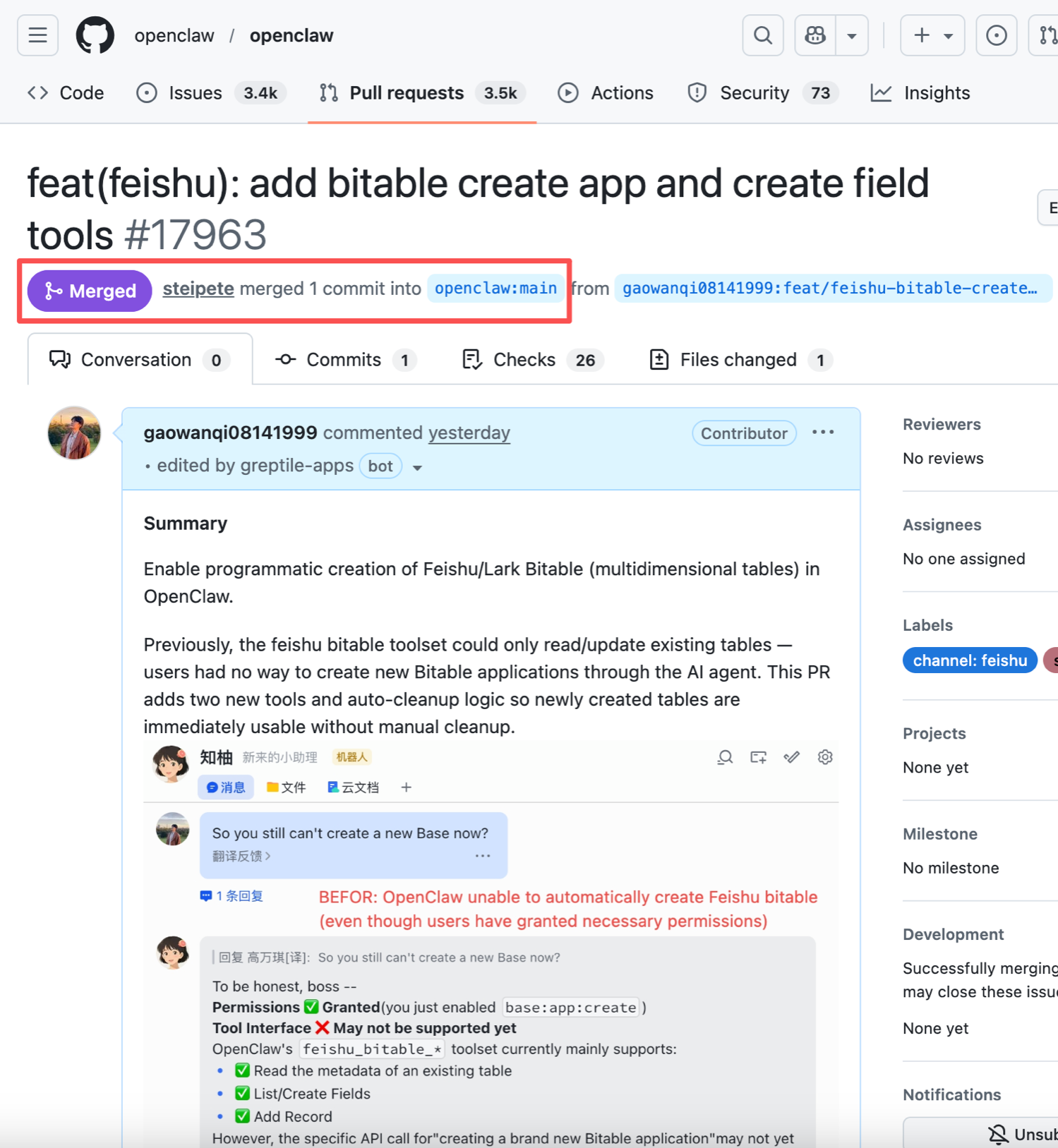
Task: Switch to the Commits tab
Action: 345,360
